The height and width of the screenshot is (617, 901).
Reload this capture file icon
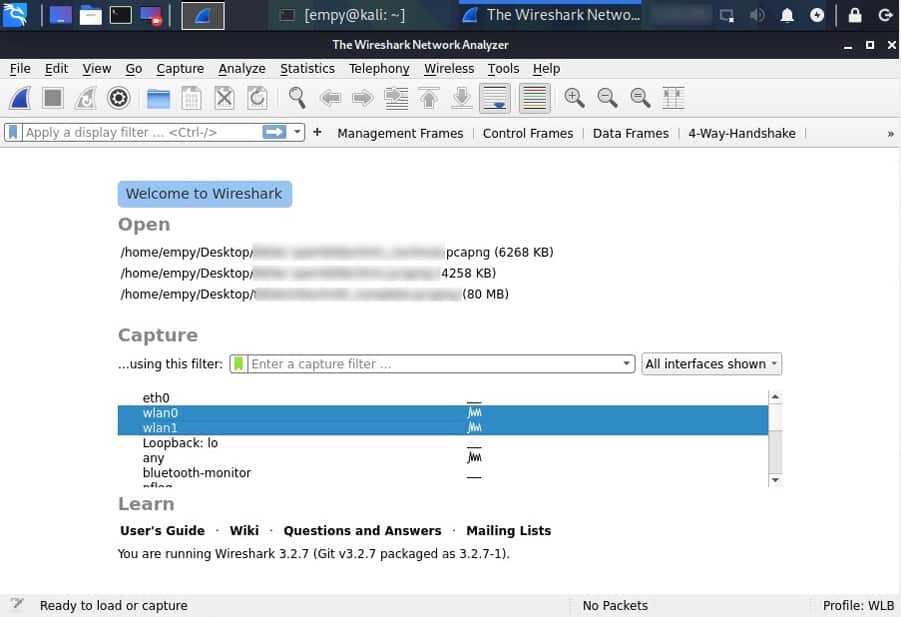coord(257,98)
